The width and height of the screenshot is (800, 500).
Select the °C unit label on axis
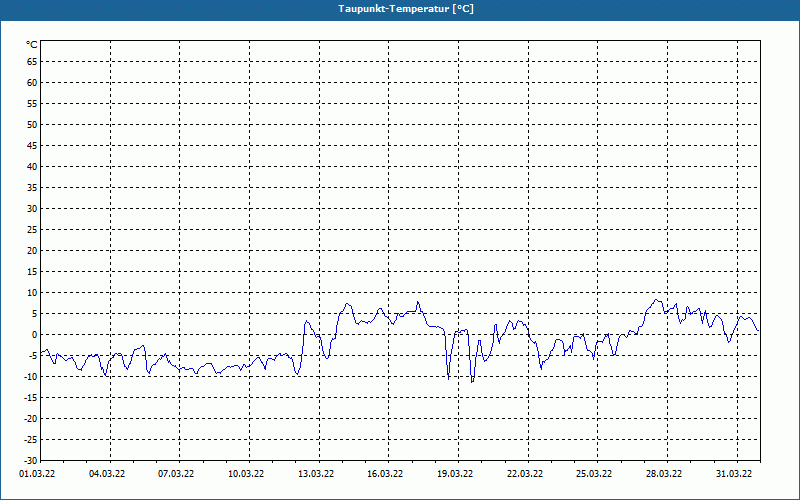click(32, 45)
